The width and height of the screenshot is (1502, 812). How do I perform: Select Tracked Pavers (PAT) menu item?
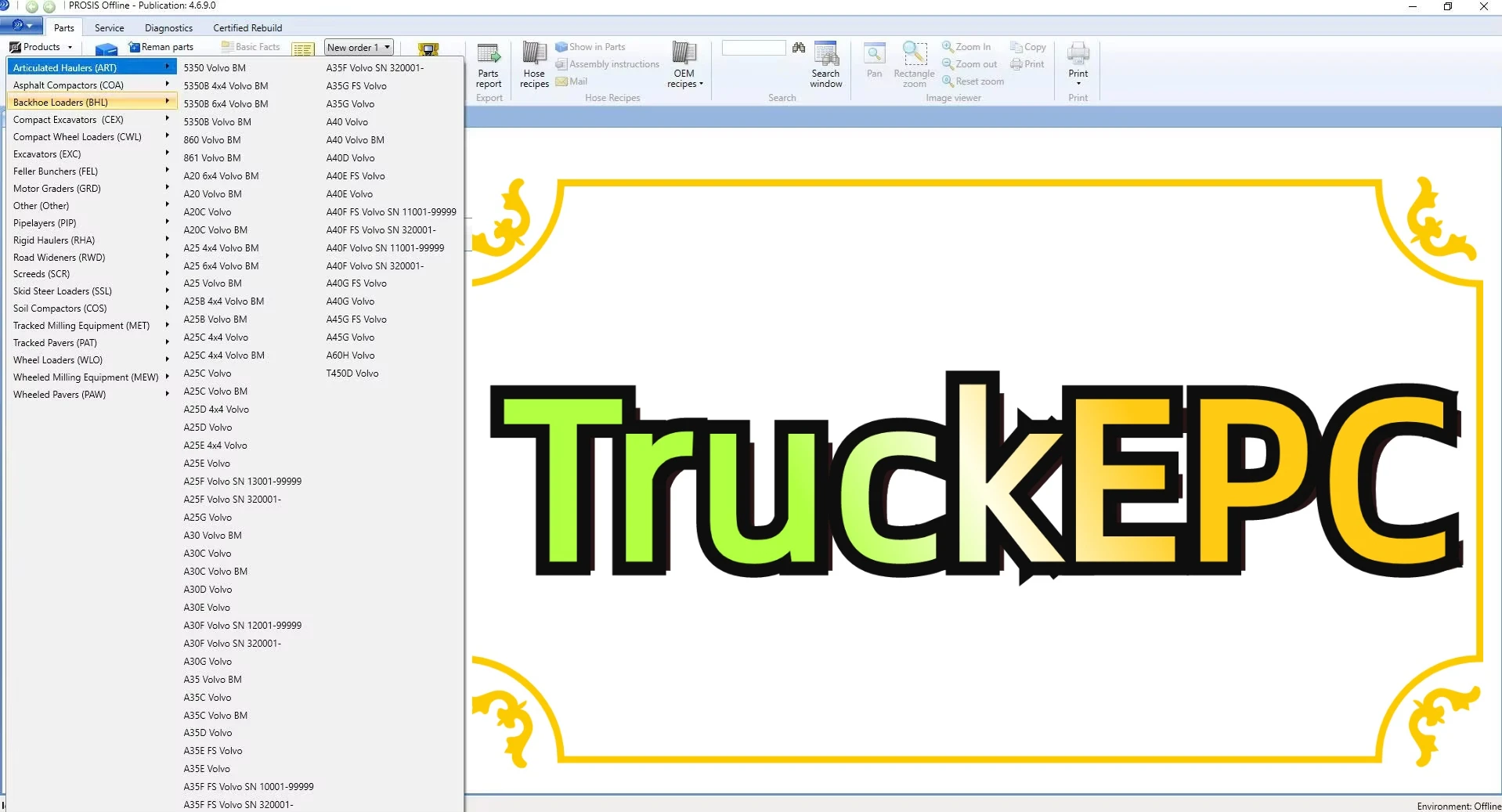click(x=92, y=342)
